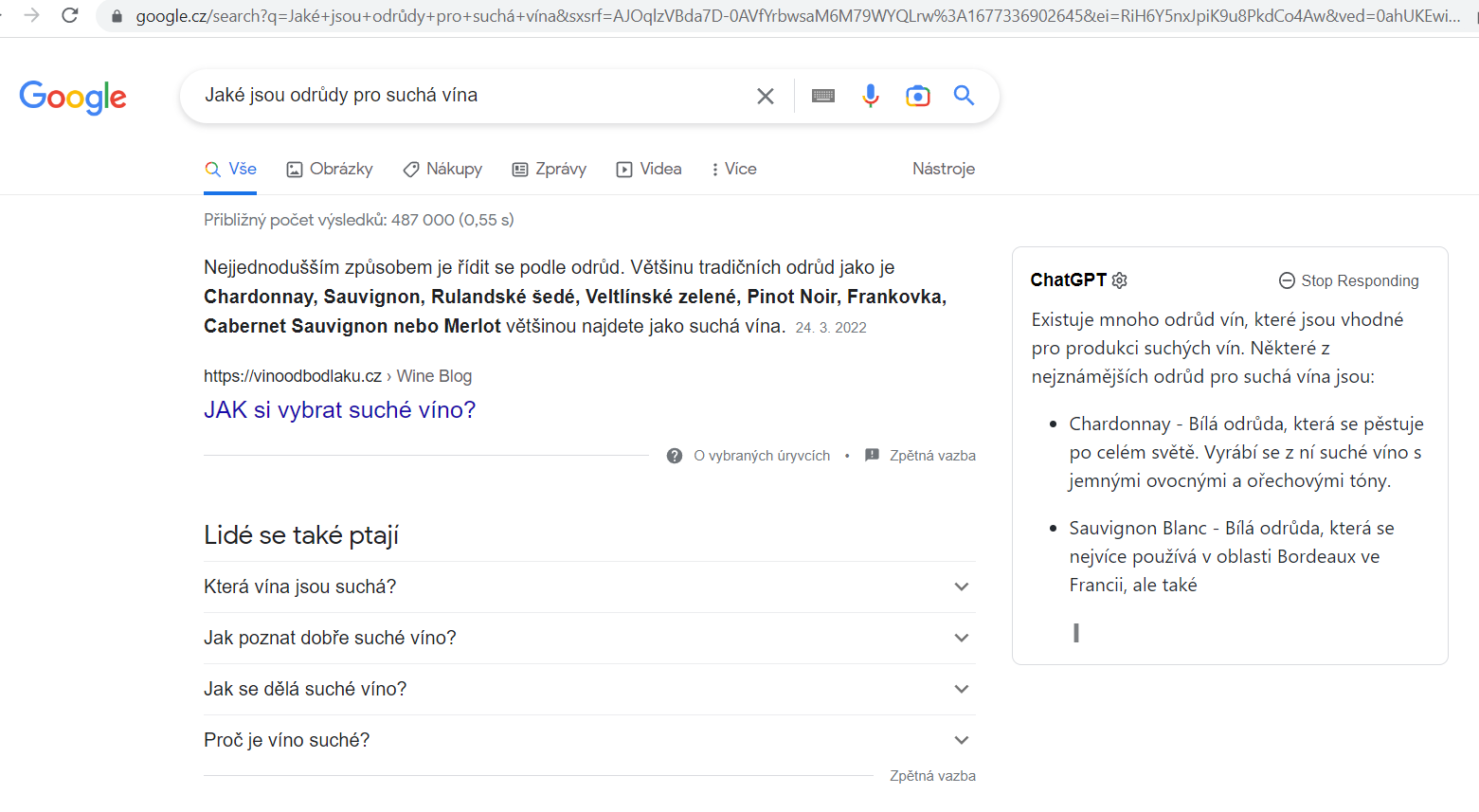
Task: Click the Google logo
Action: pos(73,97)
